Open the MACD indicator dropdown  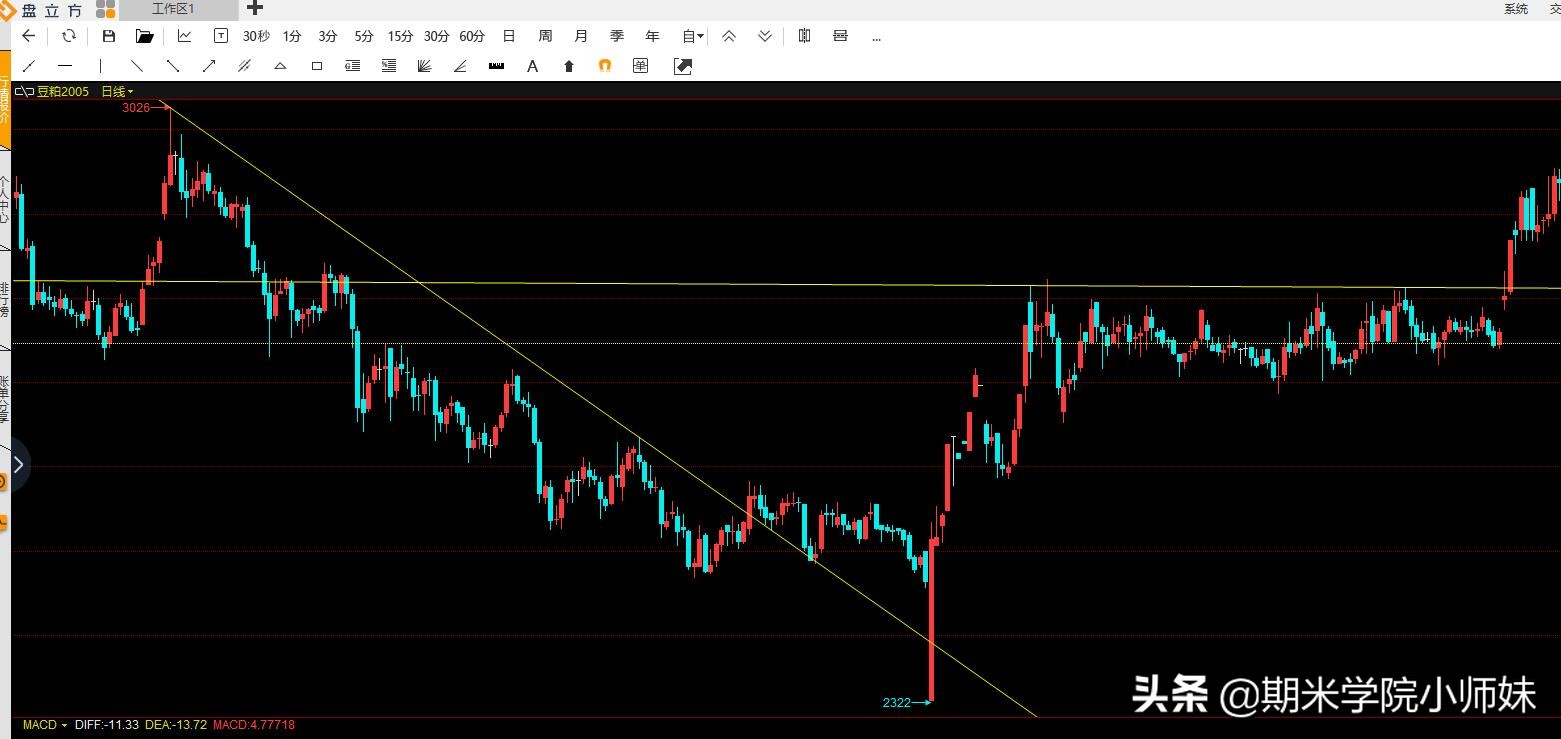[x=45, y=725]
